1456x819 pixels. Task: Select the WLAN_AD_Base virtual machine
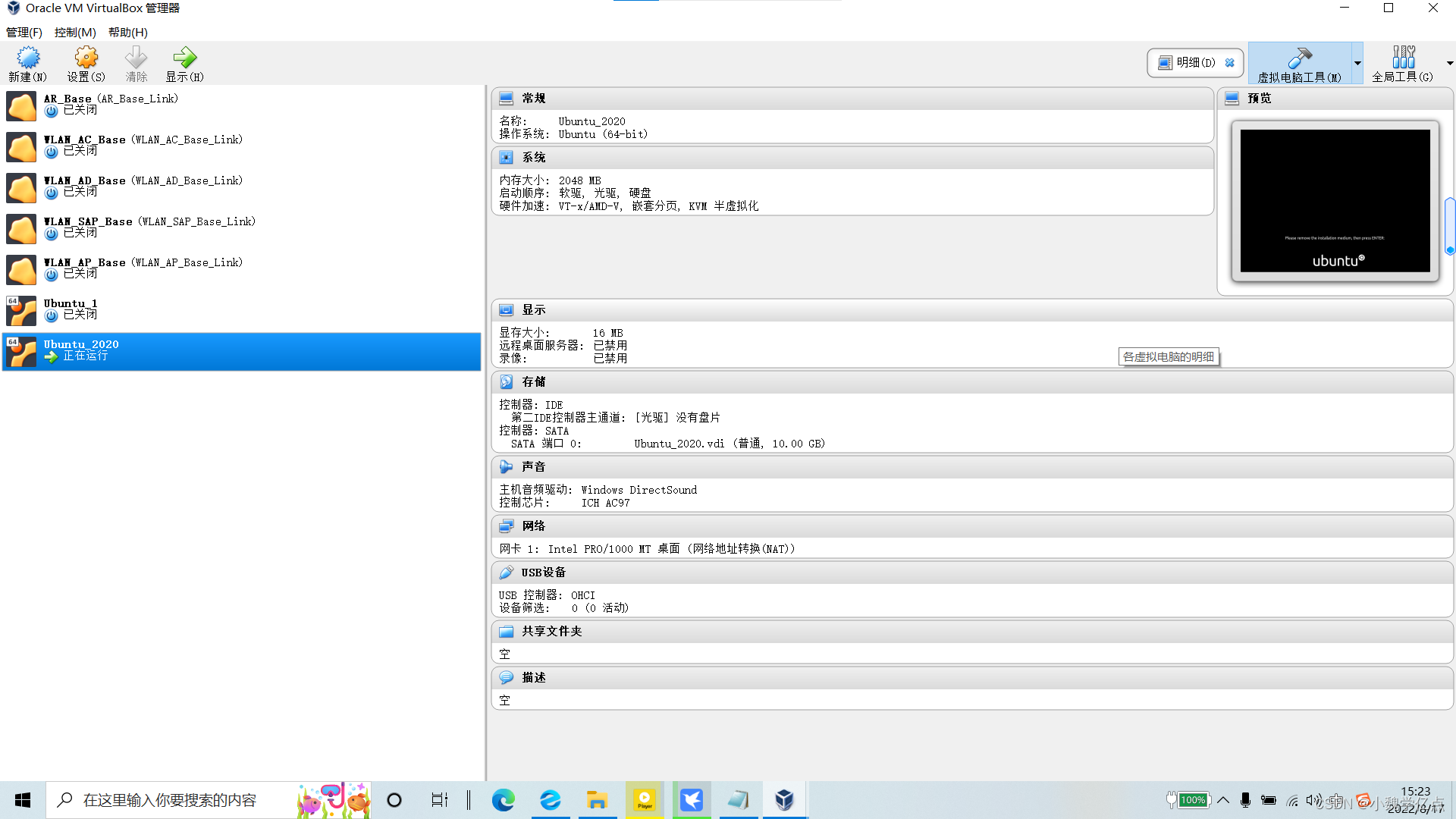click(x=242, y=187)
